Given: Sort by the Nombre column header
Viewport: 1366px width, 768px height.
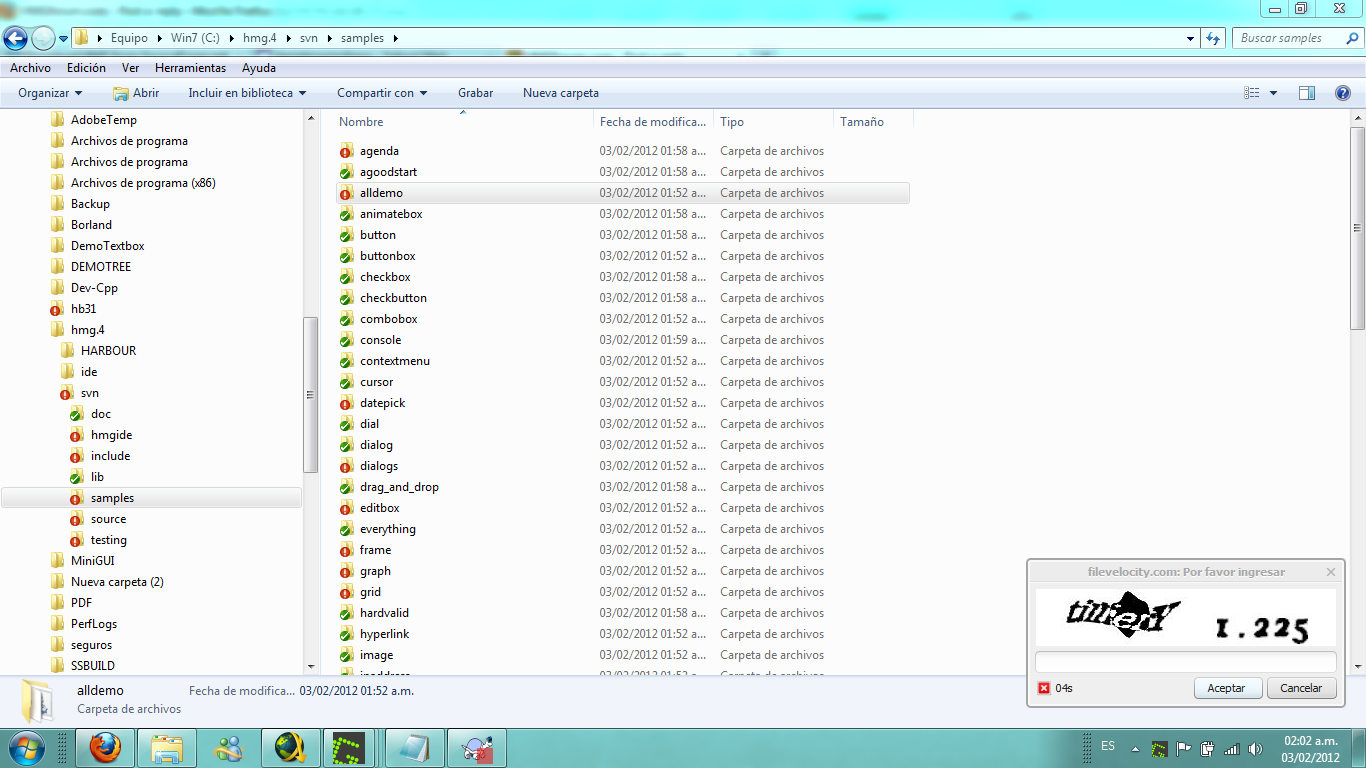Looking at the screenshot, I should [361, 122].
